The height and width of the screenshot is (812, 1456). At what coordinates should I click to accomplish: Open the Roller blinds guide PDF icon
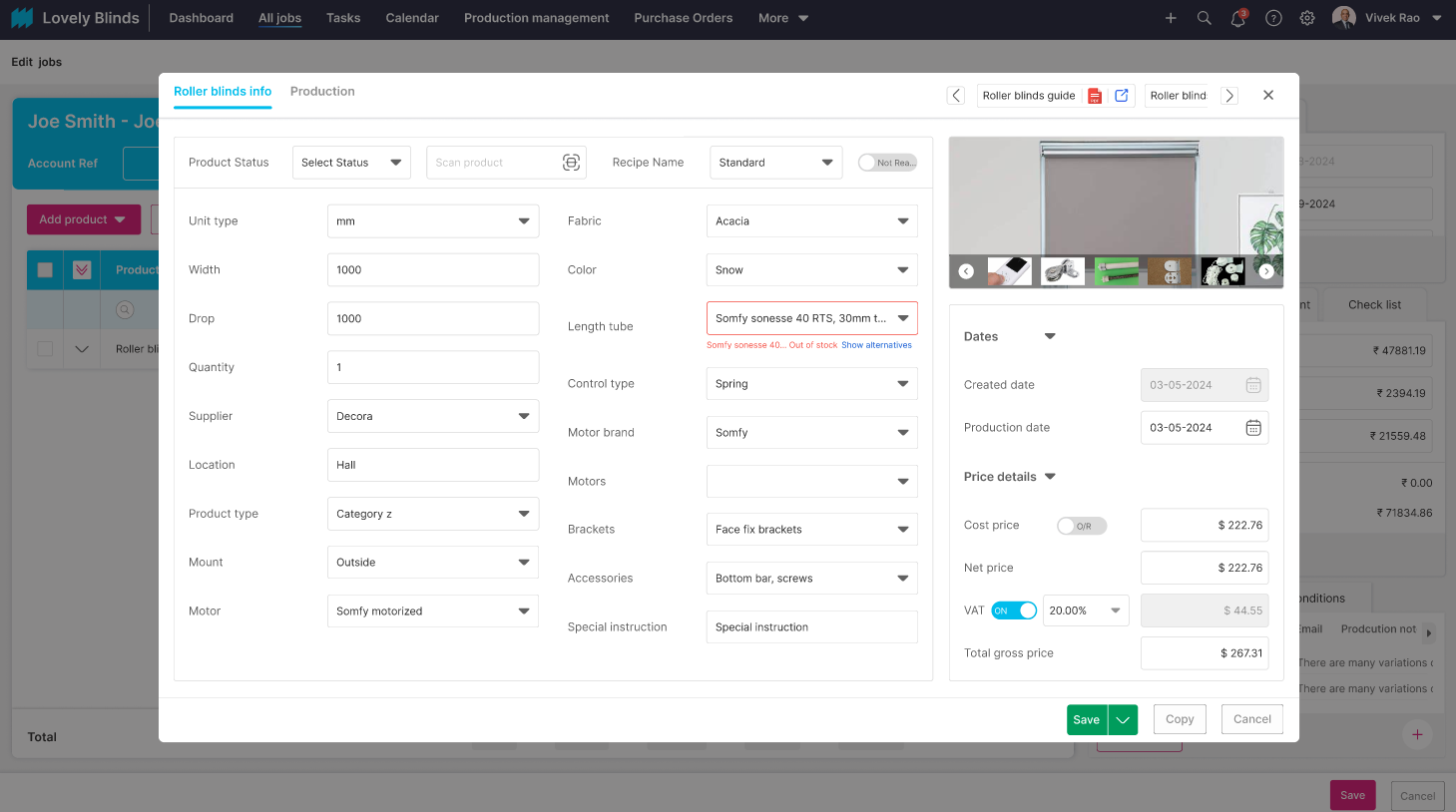click(x=1095, y=96)
